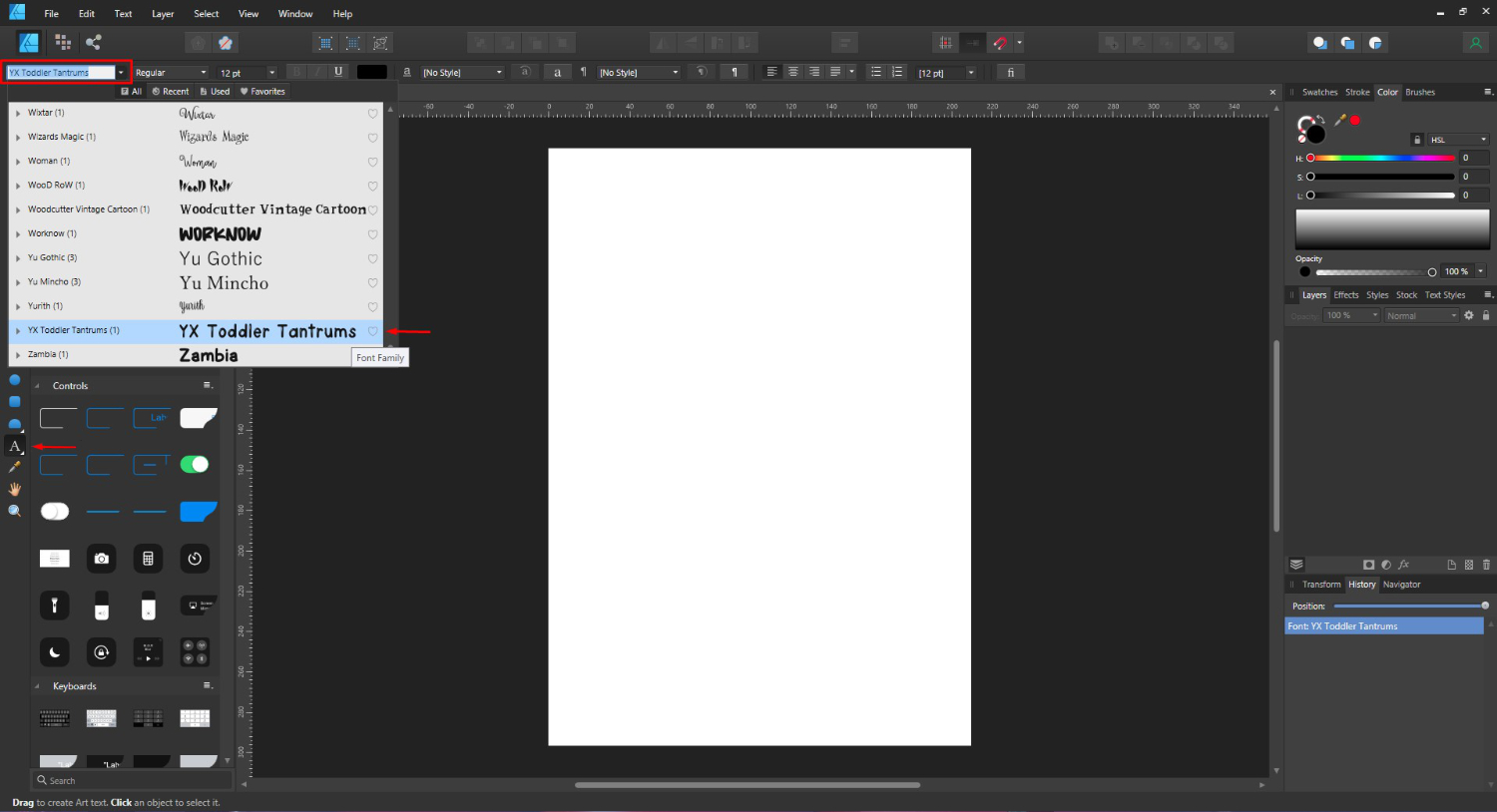This screenshot has height=812, width=1497.
Task: Align text center
Action: tap(793, 72)
